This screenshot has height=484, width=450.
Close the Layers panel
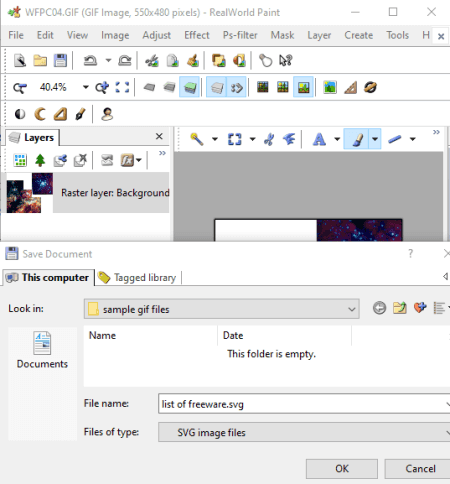[x=159, y=136]
